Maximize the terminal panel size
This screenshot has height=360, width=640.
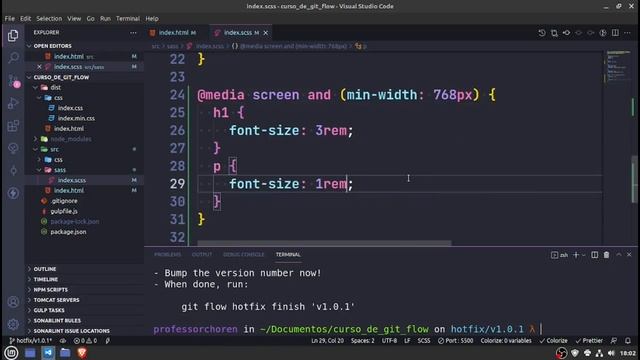point(619,255)
